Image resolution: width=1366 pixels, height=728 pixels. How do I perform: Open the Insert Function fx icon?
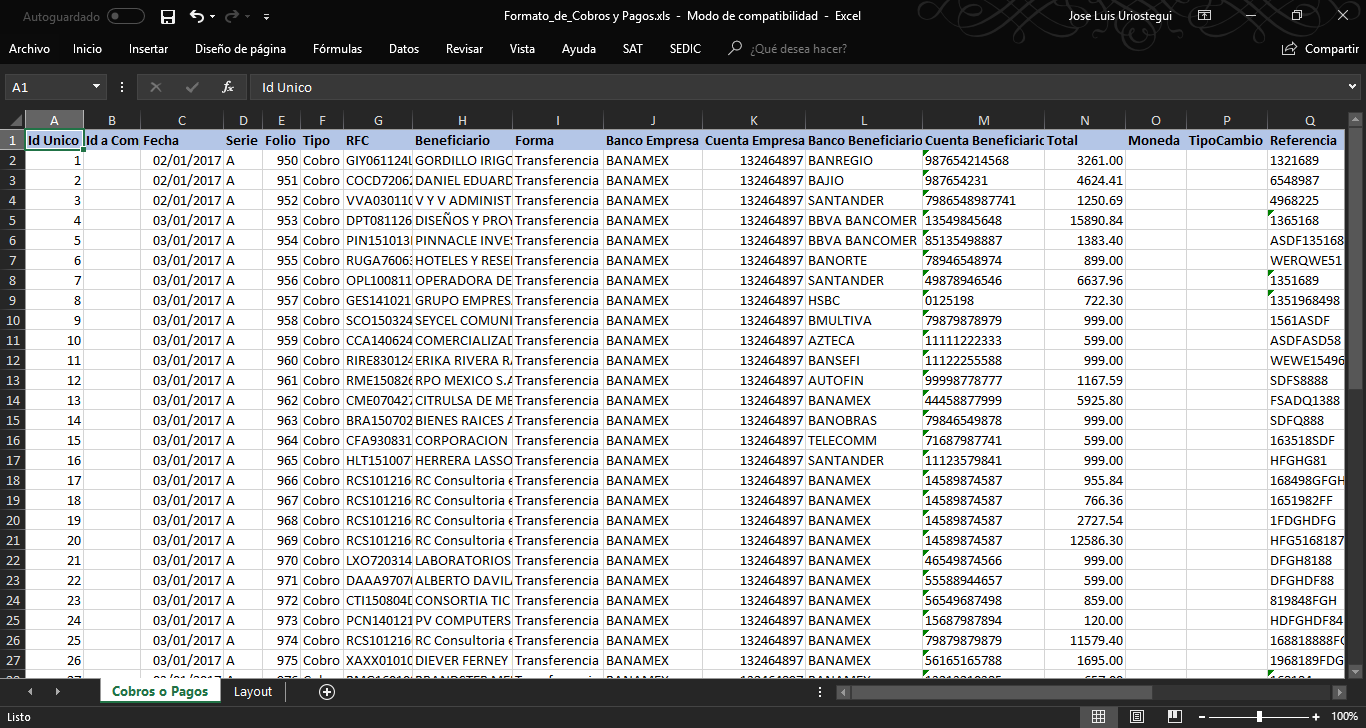[x=228, y=87]
